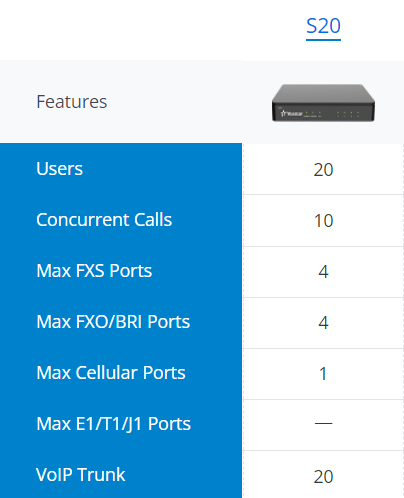The width and height of the screenshot is (404, 498).
Task: Select the Max FXS Ports value 4
Action: tap(323, 272)
